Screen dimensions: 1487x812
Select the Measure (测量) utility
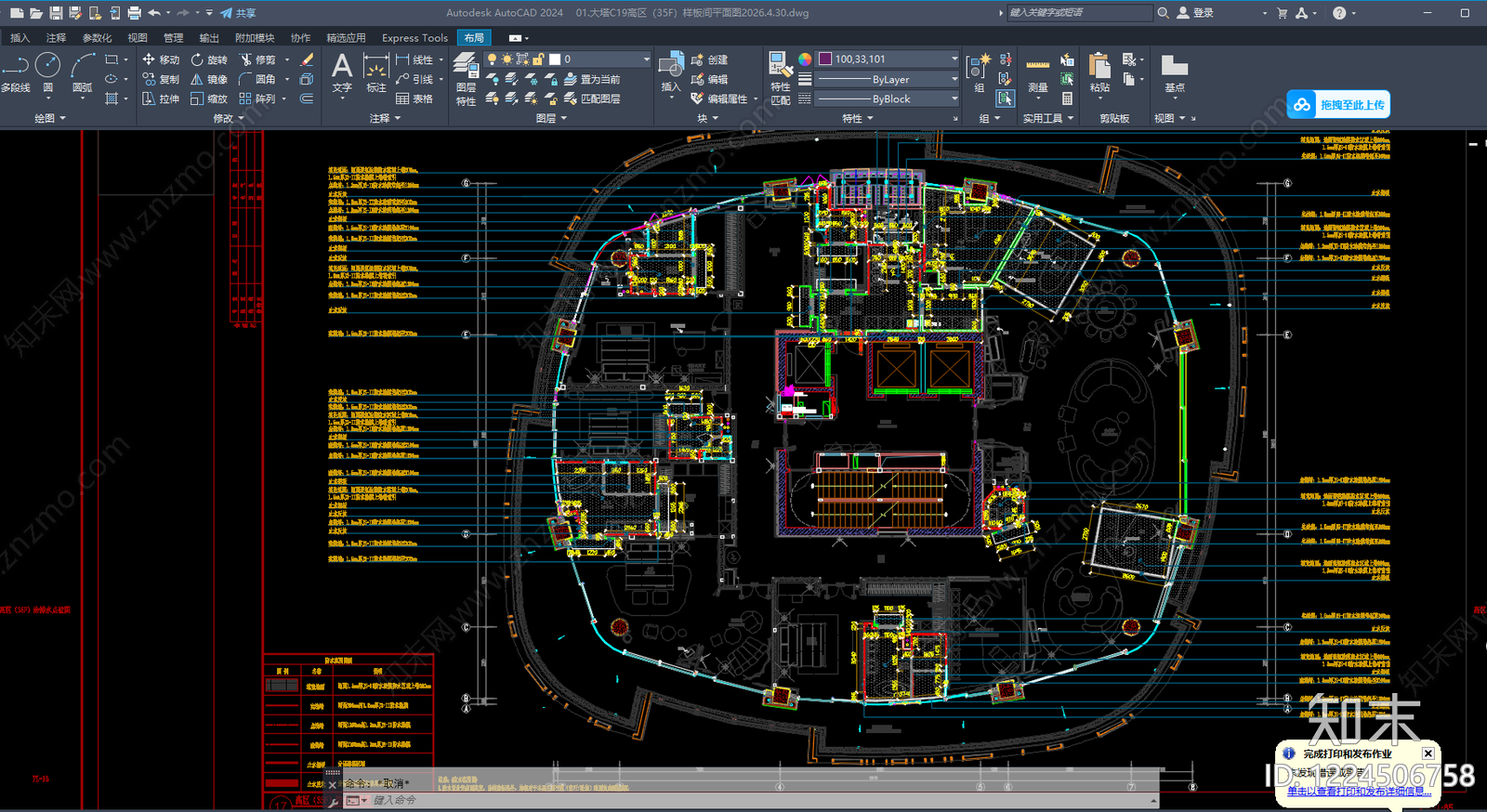coord(1038,76)
